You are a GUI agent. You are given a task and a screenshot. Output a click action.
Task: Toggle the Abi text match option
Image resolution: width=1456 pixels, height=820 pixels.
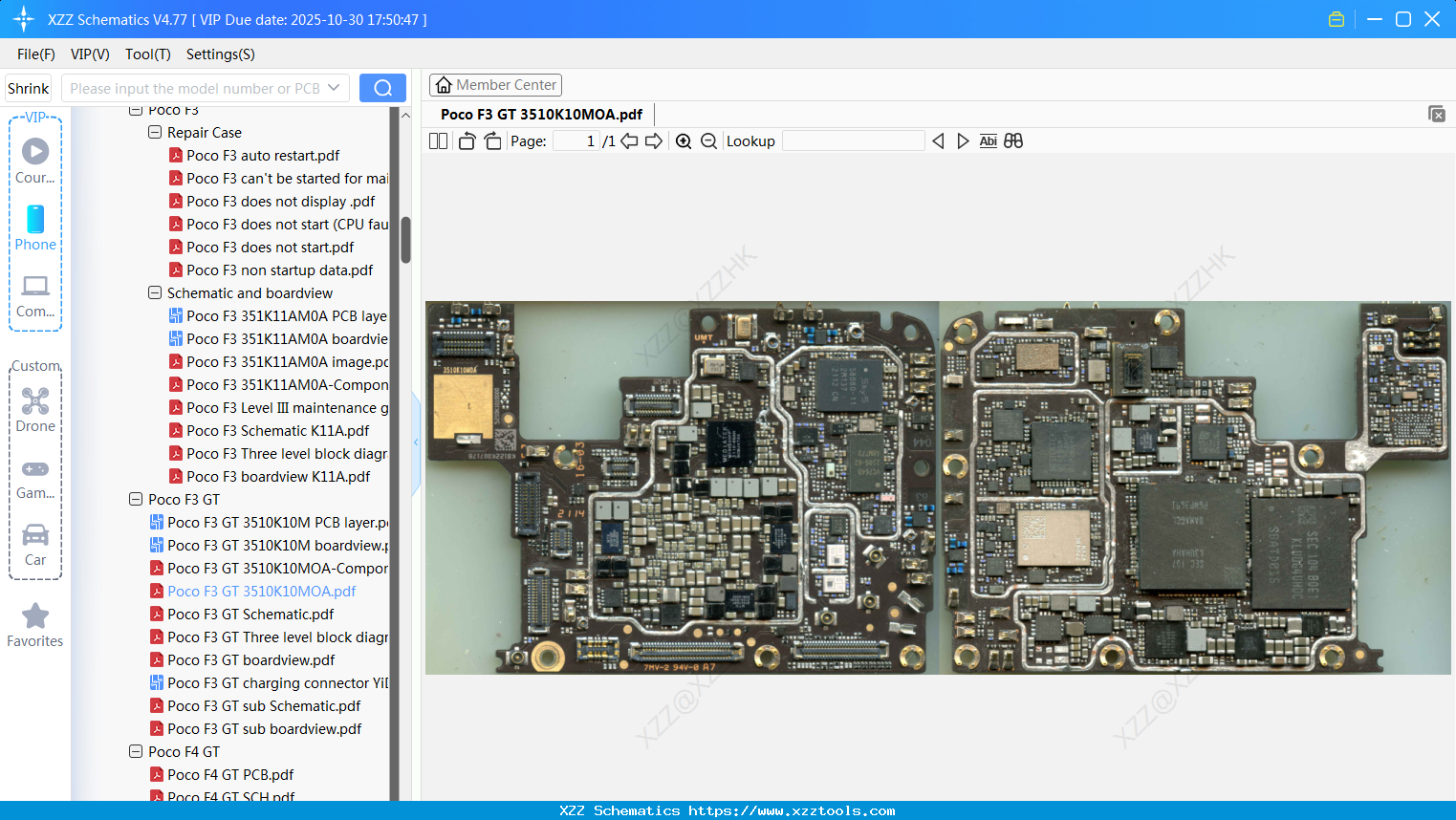(988, 141)
